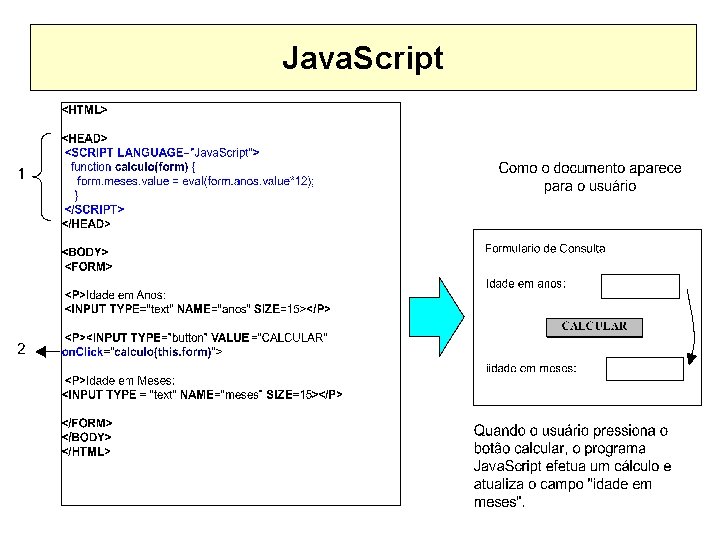Click the </BODY> closing tag
Image resolution: width=720 pixels, height=540 pixels.
(87, 437)
